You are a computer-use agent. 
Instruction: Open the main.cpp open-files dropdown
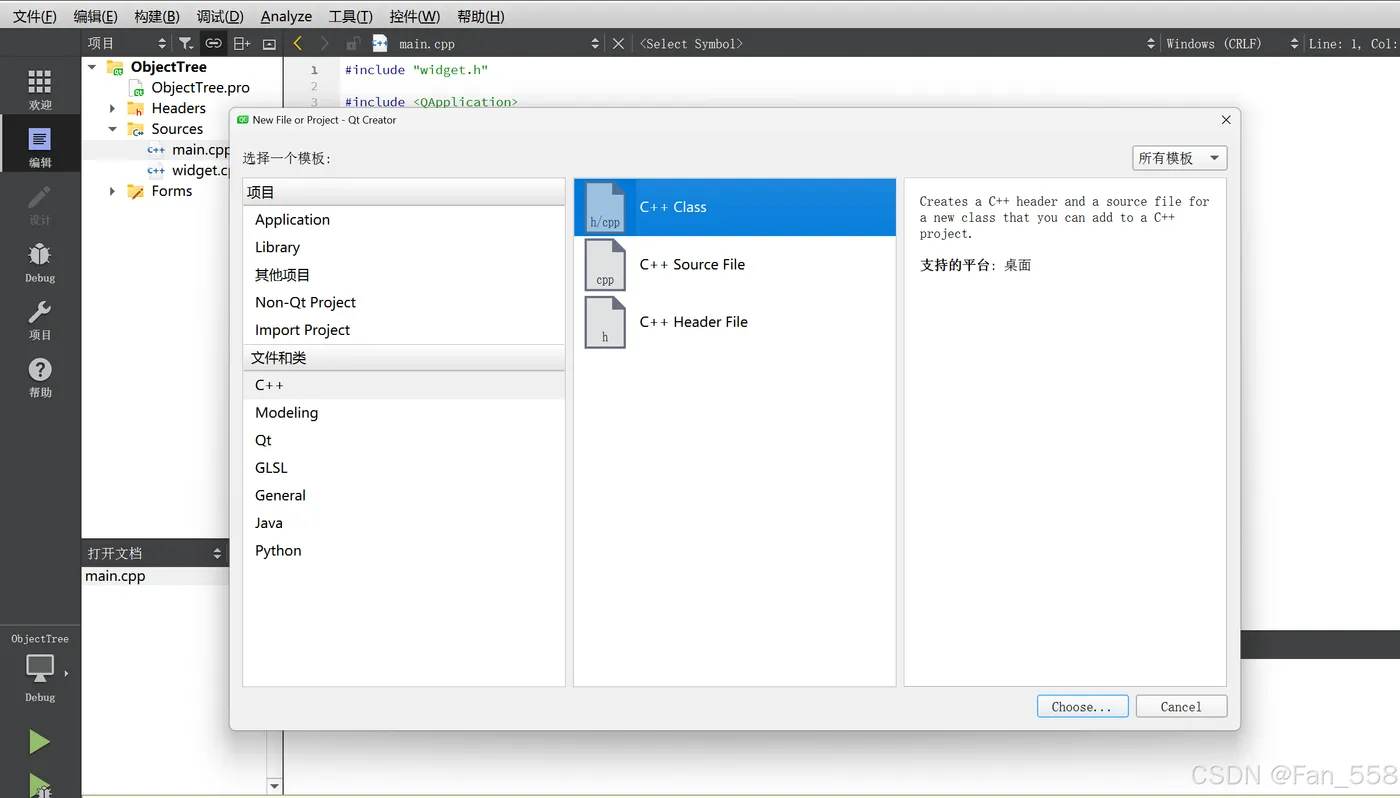pyautogui.click(x=485, y=43)
